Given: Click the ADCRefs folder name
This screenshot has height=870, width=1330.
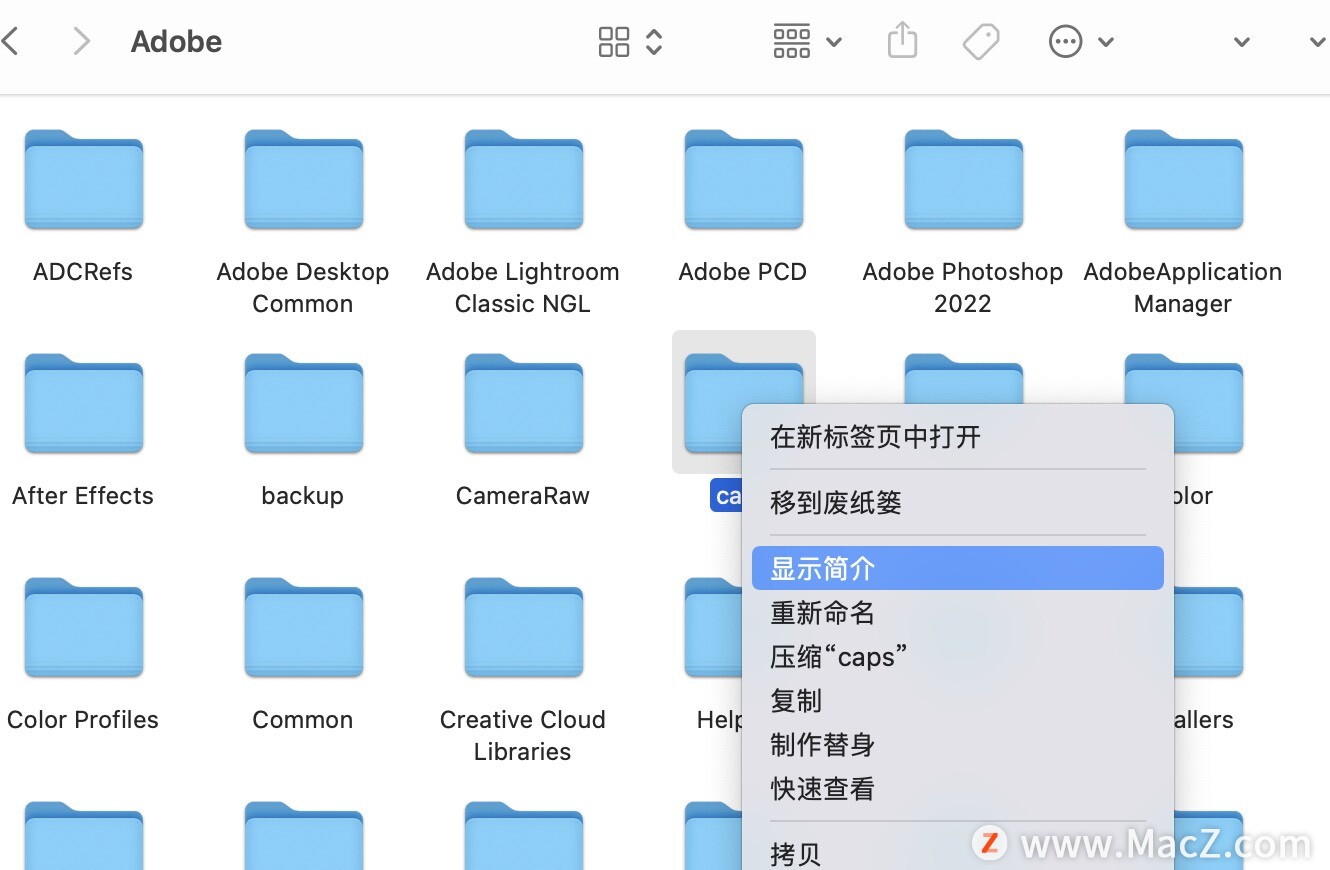Looking at the screenshot, I should (x=83, y=272).
